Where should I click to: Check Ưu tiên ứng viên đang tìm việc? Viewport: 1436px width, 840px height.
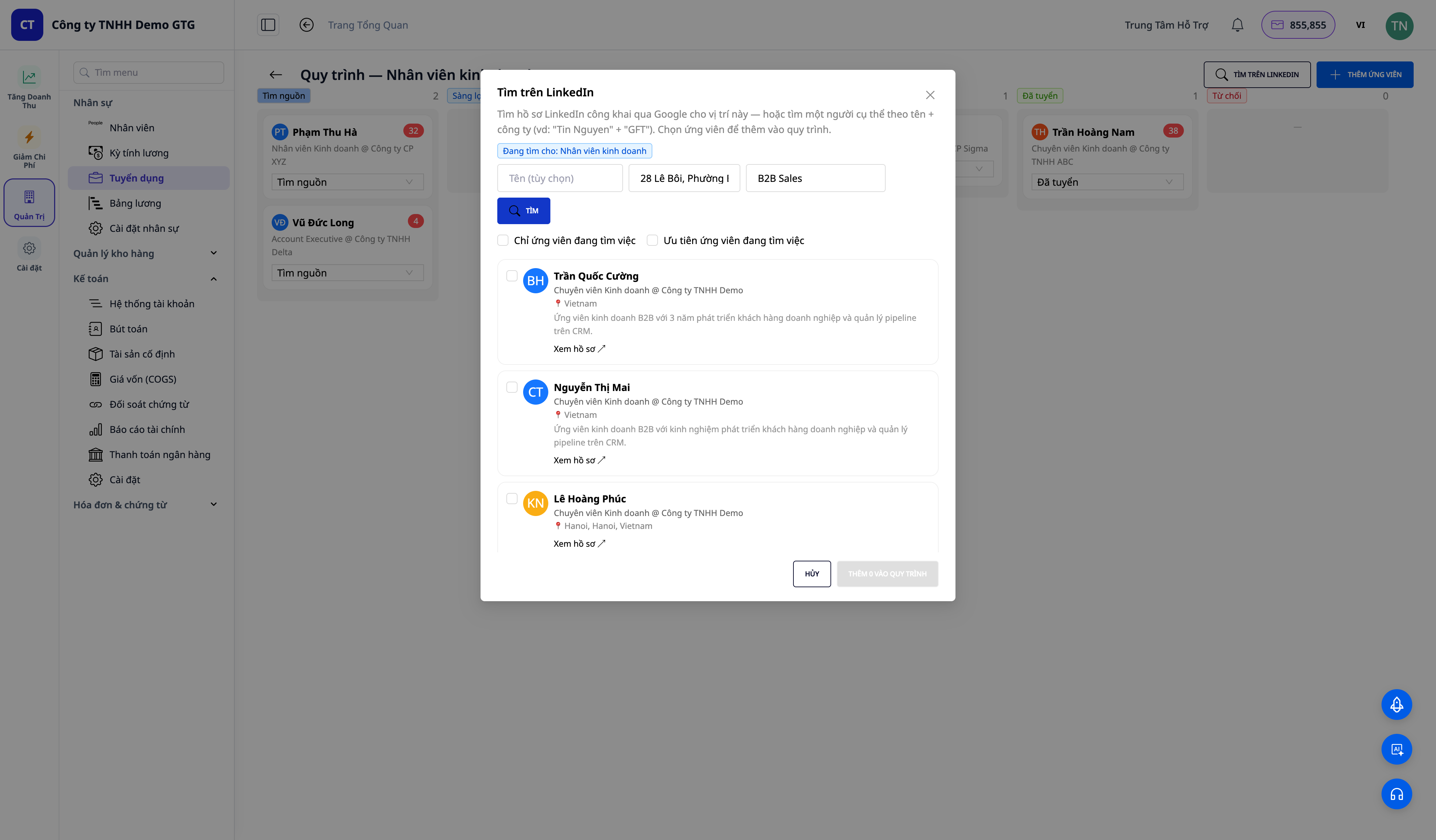pos(652,241)
